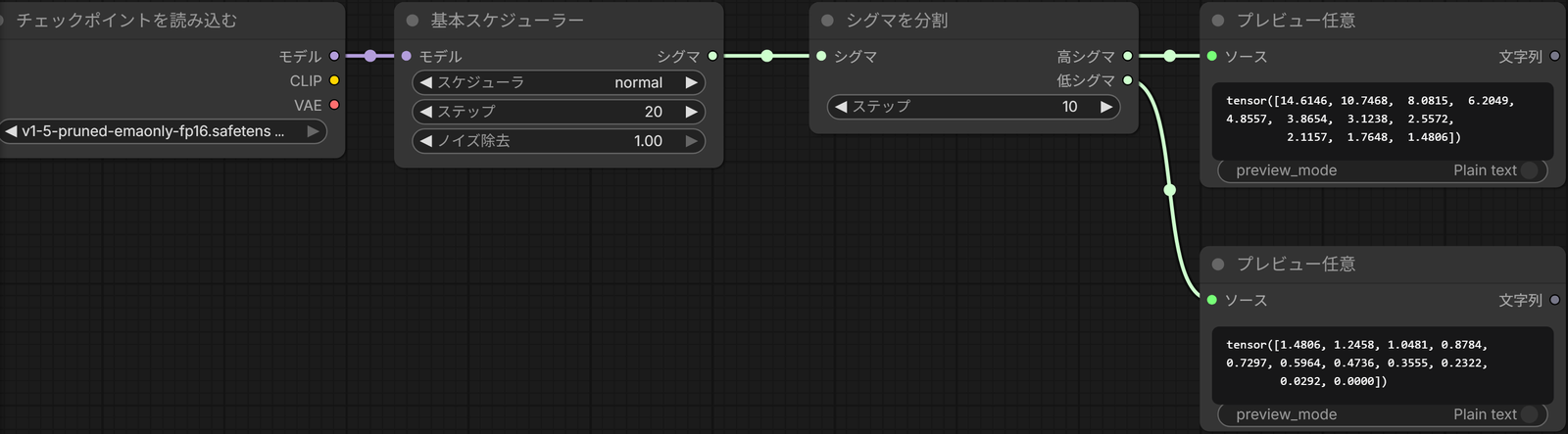Click the 文字列 output port of lower preview node
The width and height of the screenshot is (1568, 434).
[x=1554, y=300]
